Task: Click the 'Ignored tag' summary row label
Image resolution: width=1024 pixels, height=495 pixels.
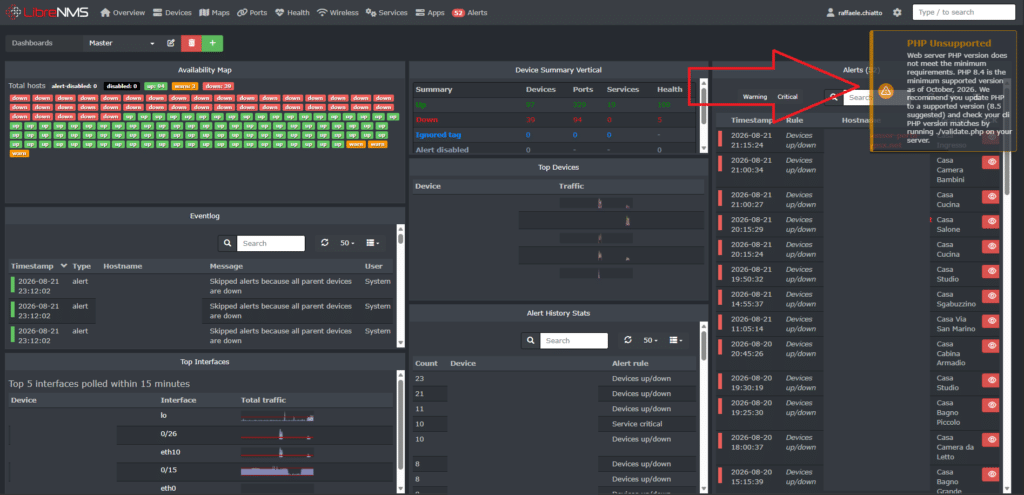Action: [x=438, y=135]
